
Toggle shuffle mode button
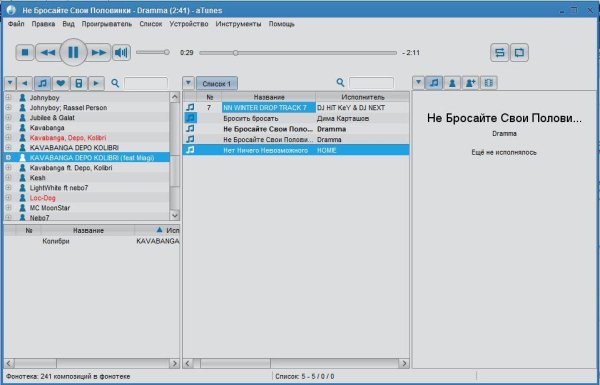click(x=500, y=52)
